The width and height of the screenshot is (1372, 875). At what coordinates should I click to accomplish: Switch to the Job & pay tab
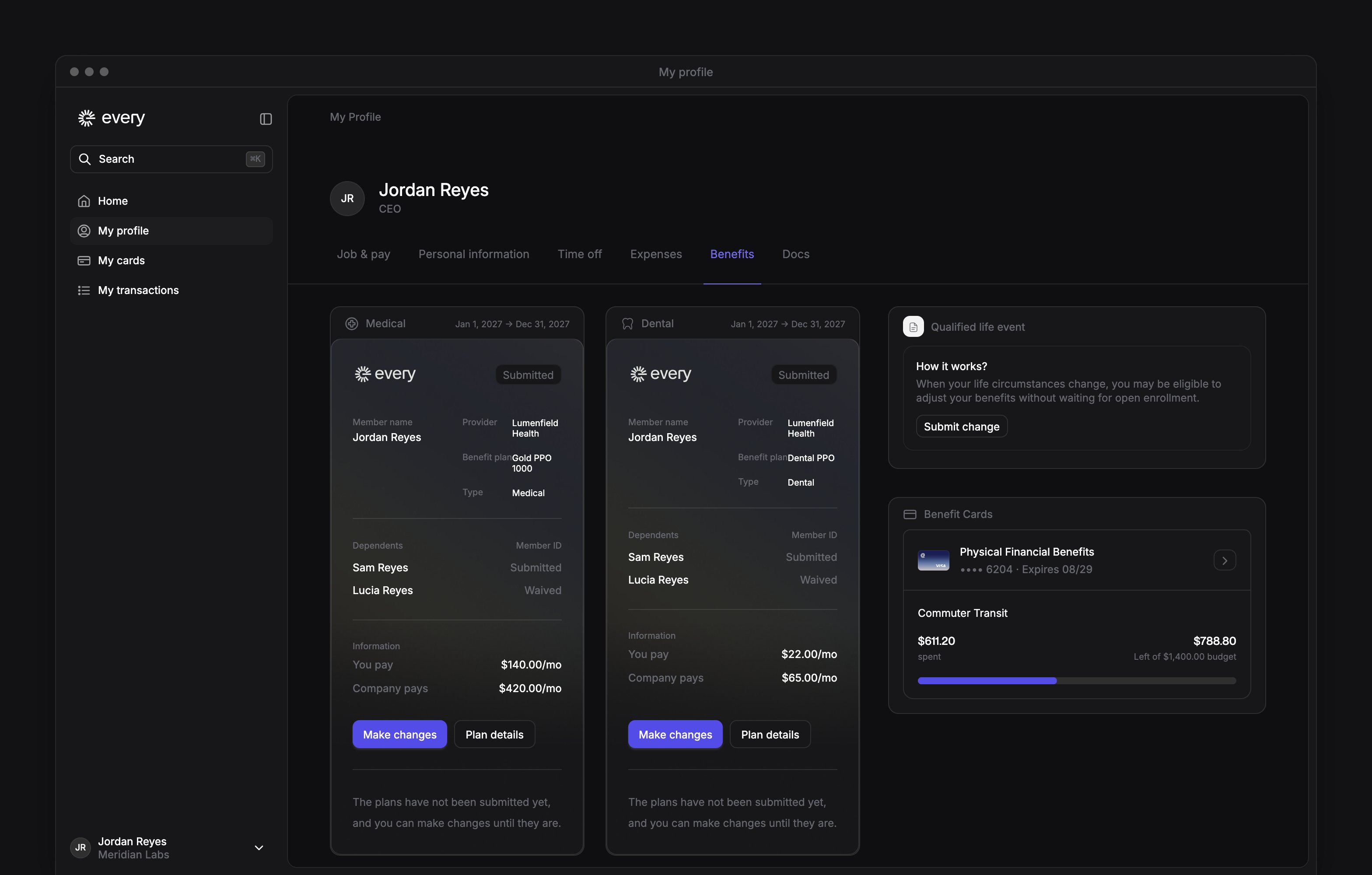(364, 254)
